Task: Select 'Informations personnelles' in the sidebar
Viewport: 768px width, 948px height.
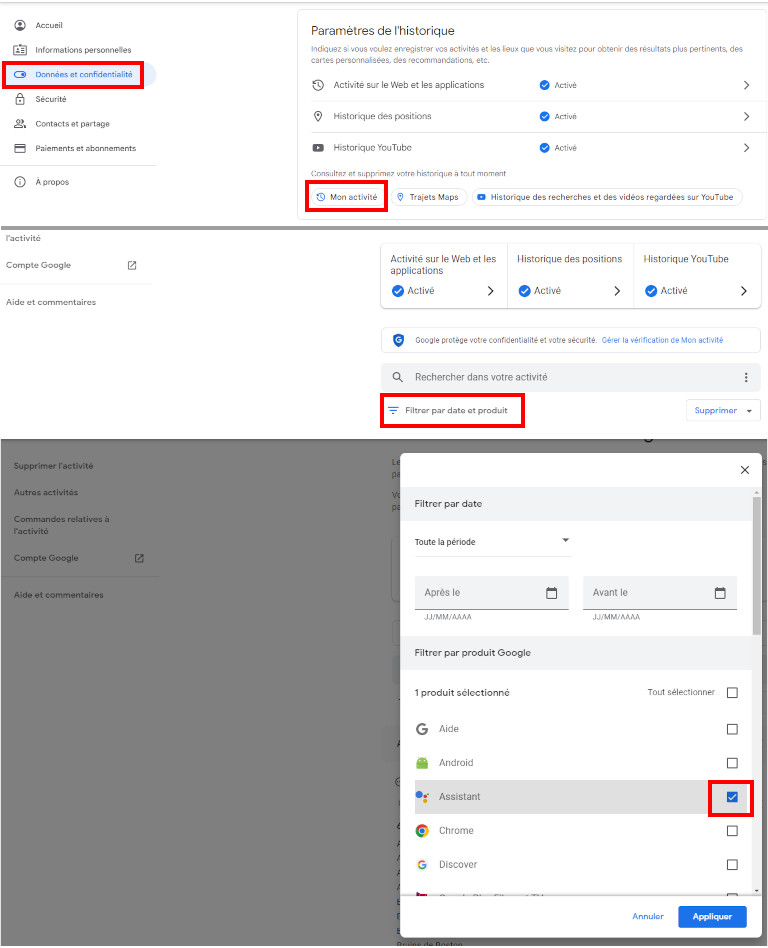Action: 83,50
